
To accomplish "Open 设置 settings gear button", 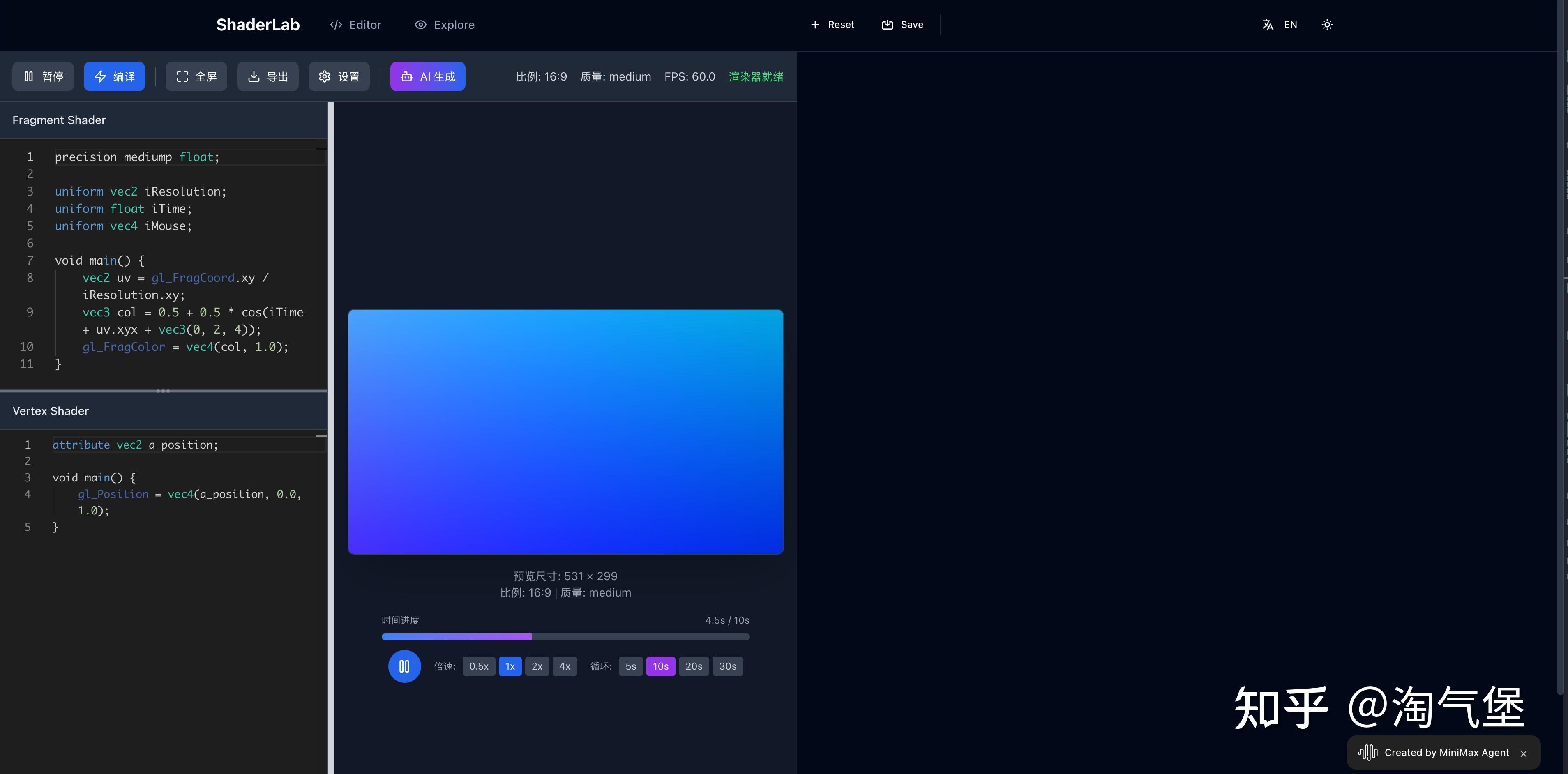I will [339, 77].
